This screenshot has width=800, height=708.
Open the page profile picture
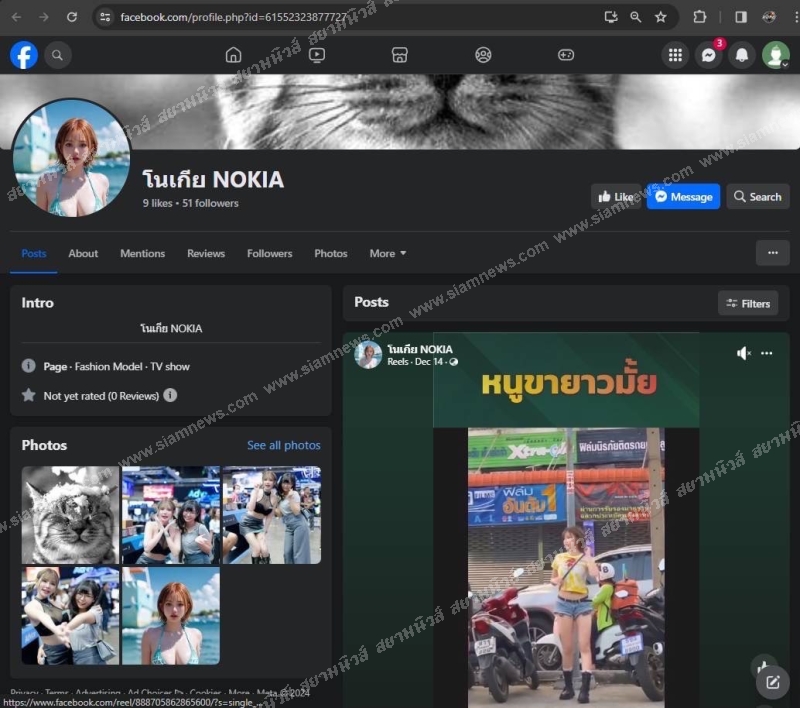pos(71,158)
